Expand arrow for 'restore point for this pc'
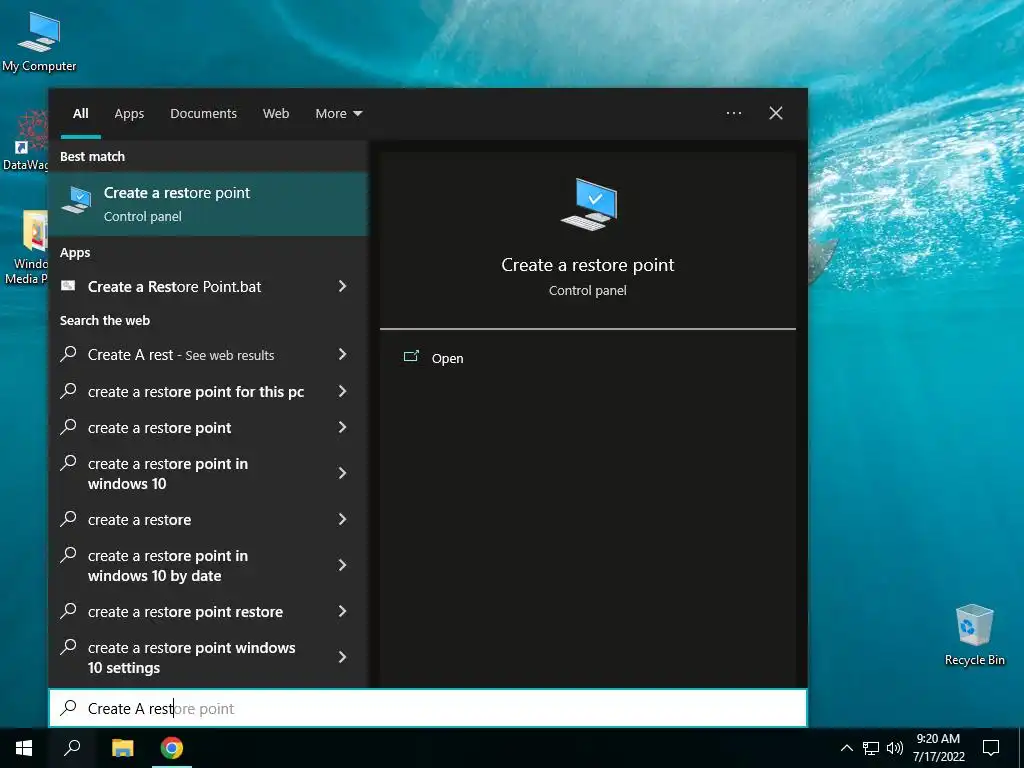The image size is (1024, 768). 343,391
